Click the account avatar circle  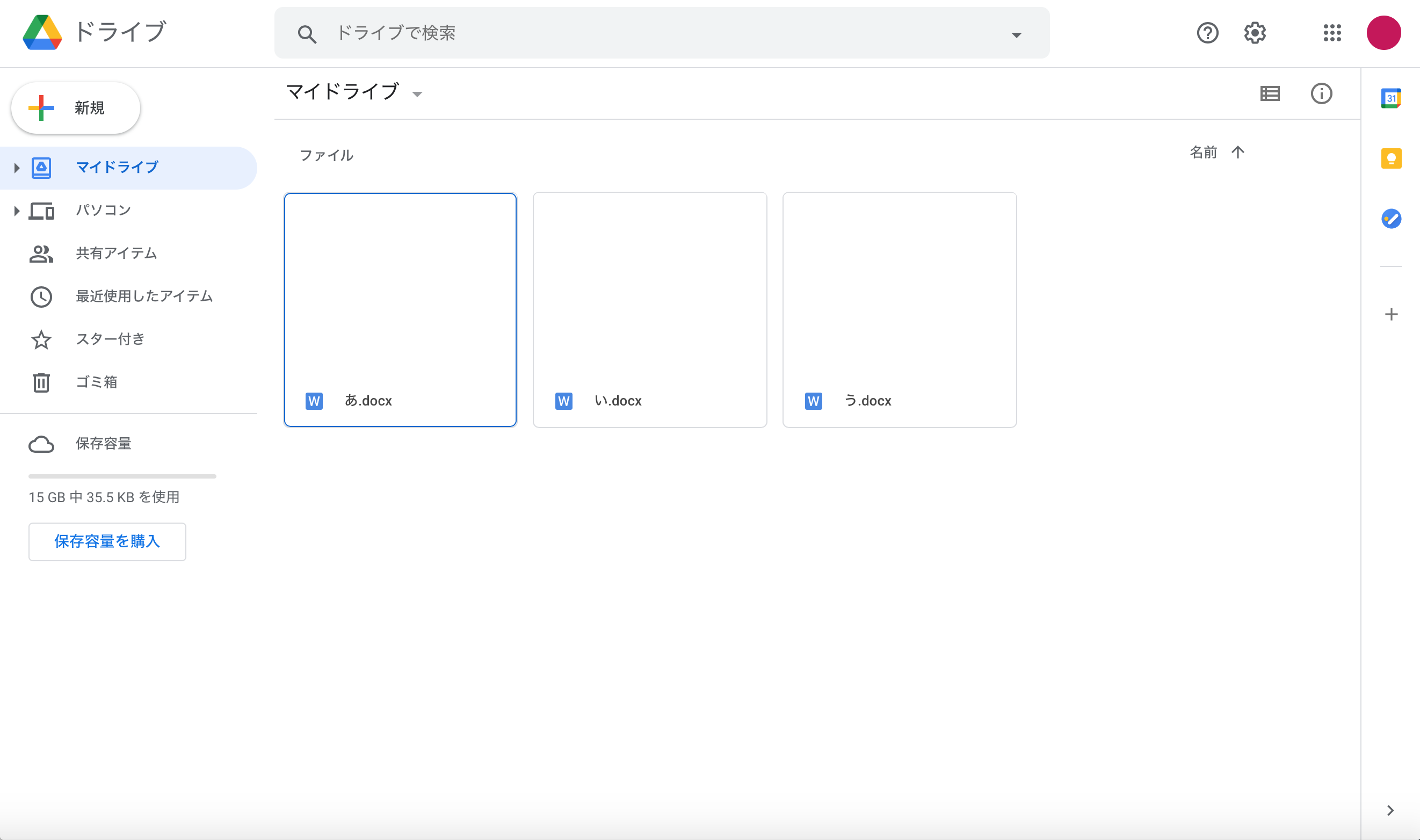[1383, 33]
